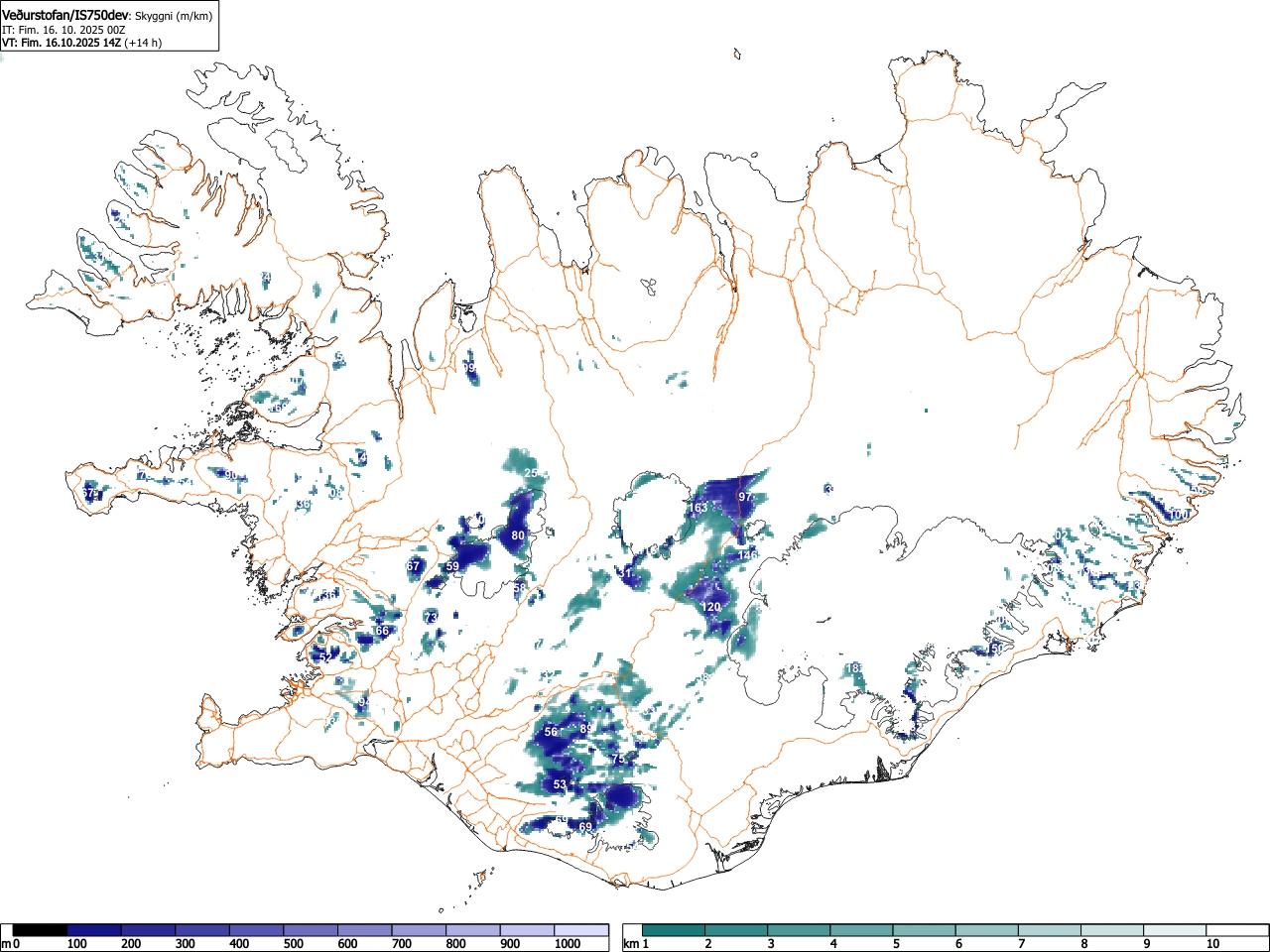Click the swatch between 9 and 10 km
The height and width of the screenshot is (952, 1270).
tap(1175, 930)
